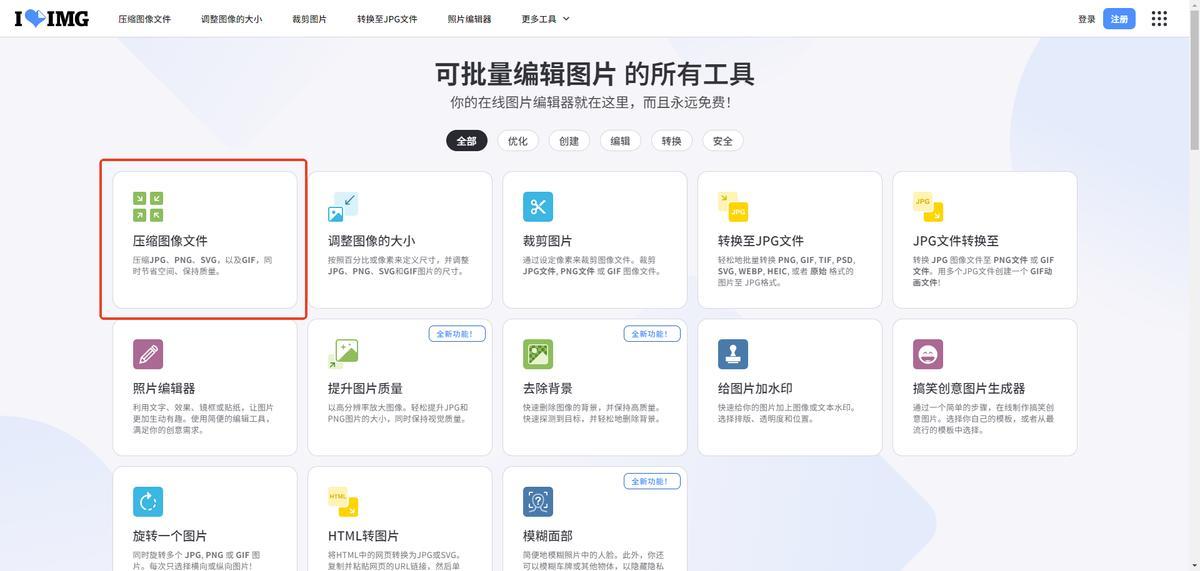
Task: Click the purple pencil 照片编辑器 icon
Action: [x=148, y=354]
